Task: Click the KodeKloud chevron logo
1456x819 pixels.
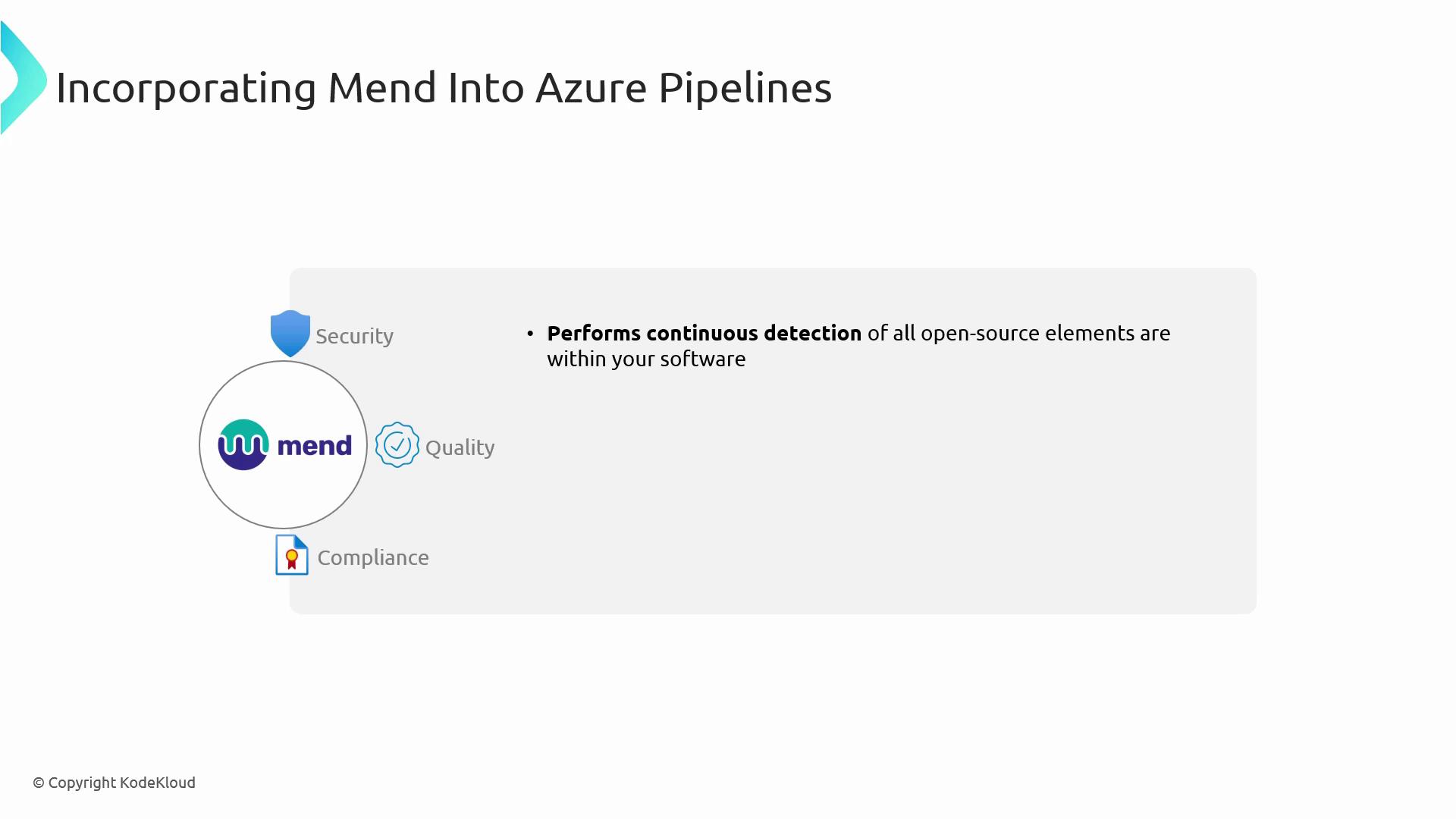Action: click(23, 78)
